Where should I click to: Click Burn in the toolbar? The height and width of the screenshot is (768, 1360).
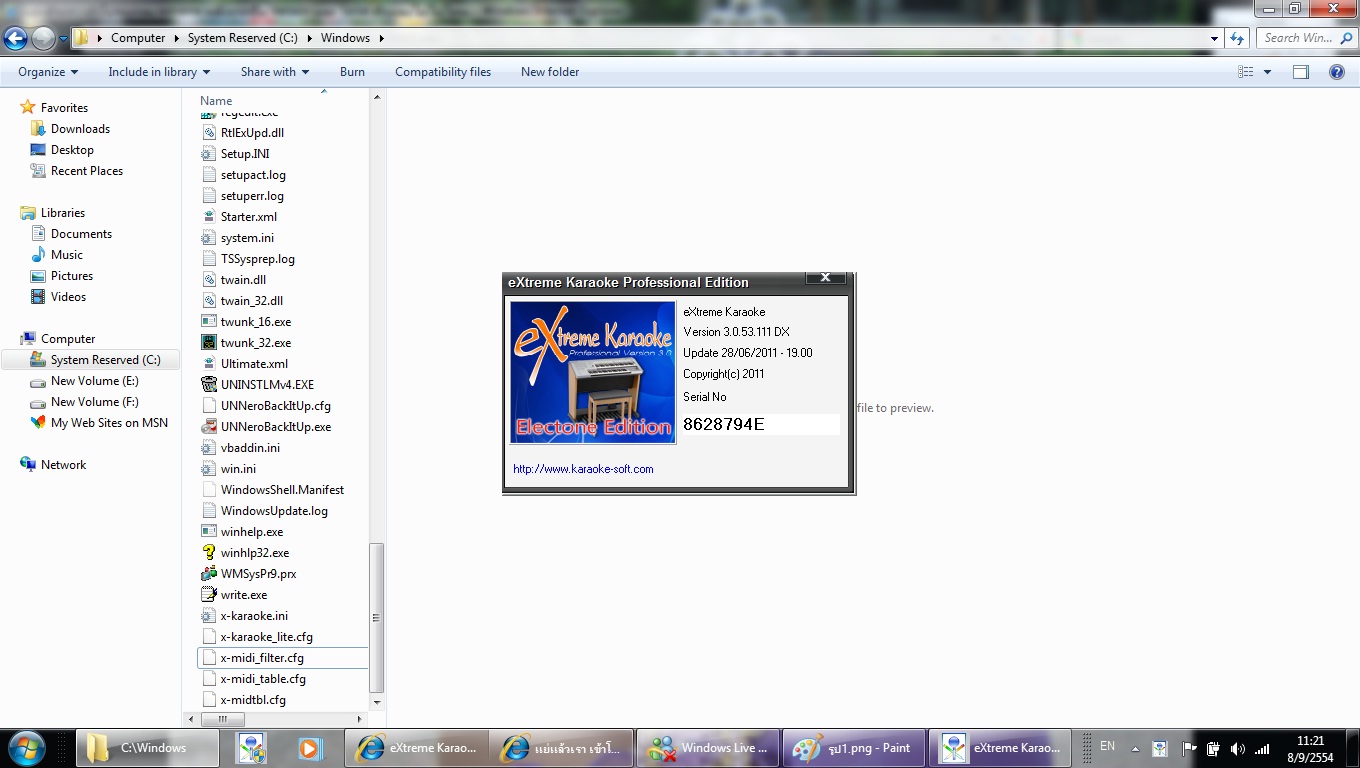[x=352, y=72]
